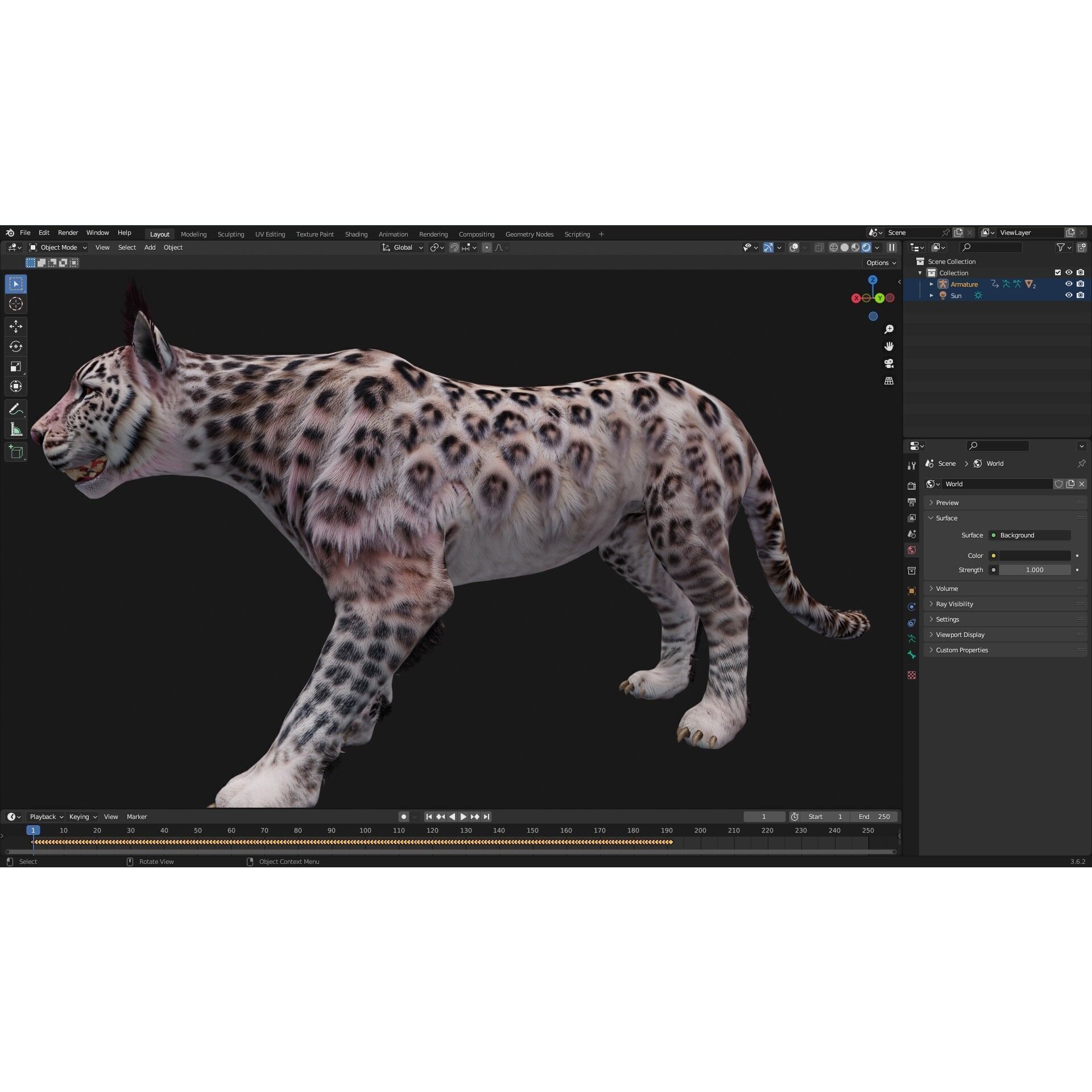Open the Render menu
The width and height of the screenshot is (1092, 1092).
[x=68, y=232]
